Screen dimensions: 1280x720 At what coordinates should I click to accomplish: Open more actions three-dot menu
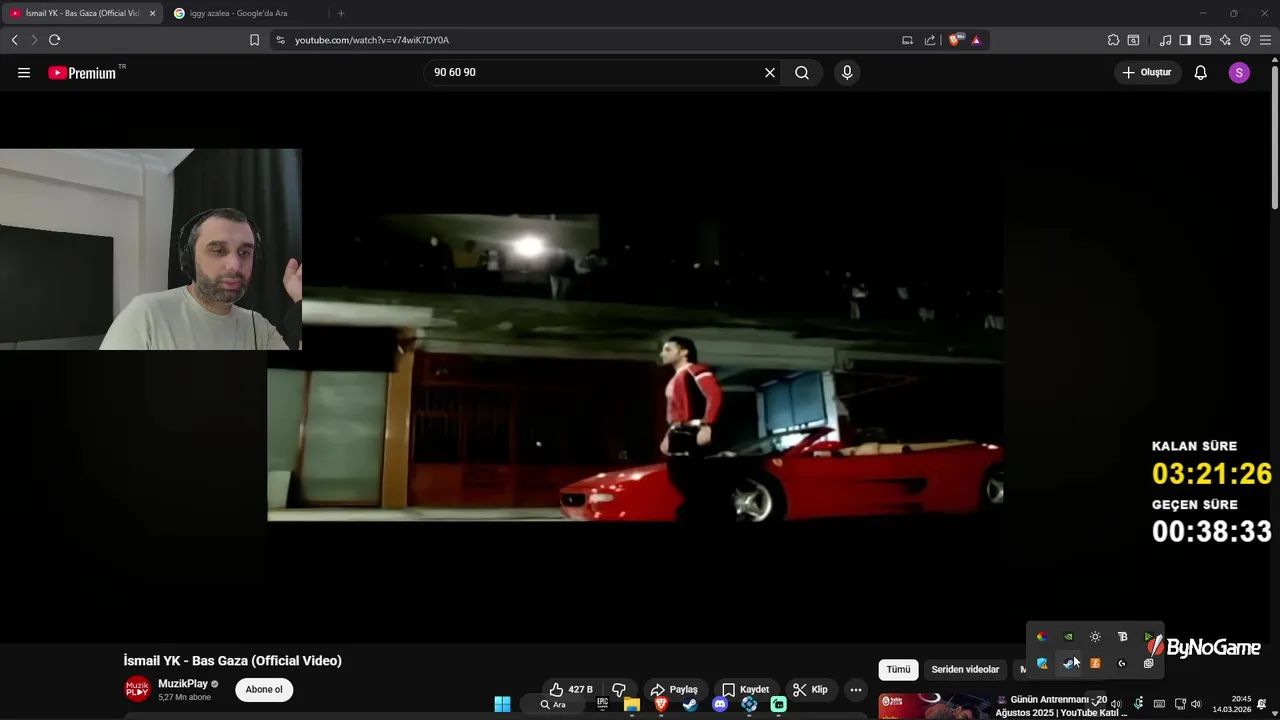click(x=856, y=690)
